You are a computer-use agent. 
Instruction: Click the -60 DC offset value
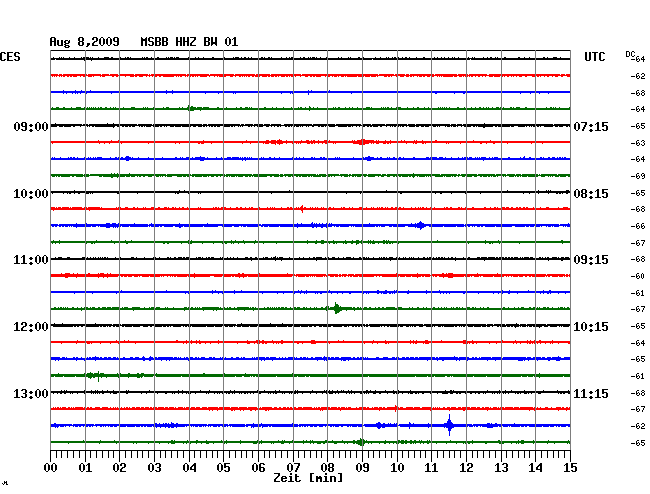click(637, 276)
